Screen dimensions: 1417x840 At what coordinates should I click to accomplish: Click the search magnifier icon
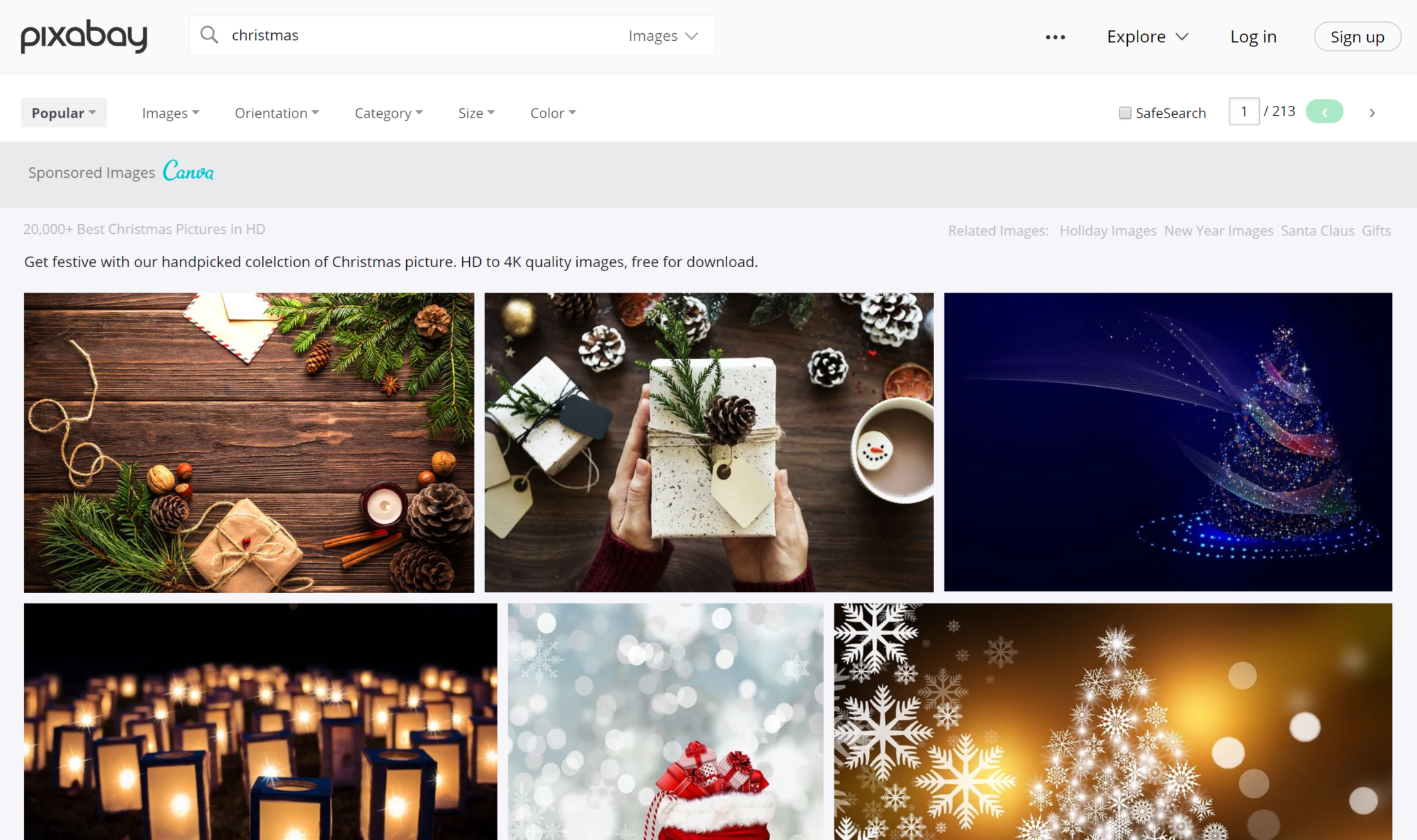click(209, 36)
